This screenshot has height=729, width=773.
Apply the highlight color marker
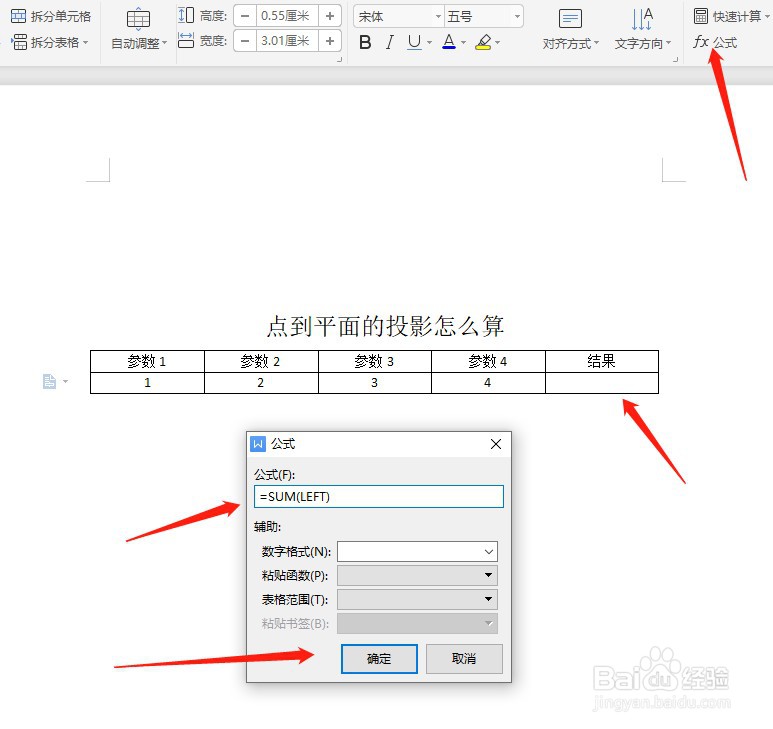pyautogui.click(x=484, y=42)
